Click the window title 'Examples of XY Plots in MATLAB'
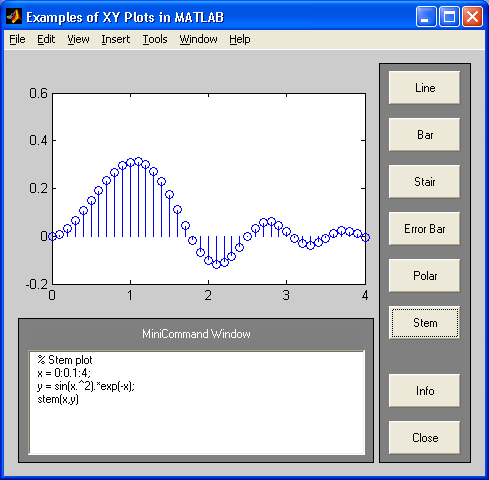The height and width of the screenshot is (480, 489). (125, 17)
